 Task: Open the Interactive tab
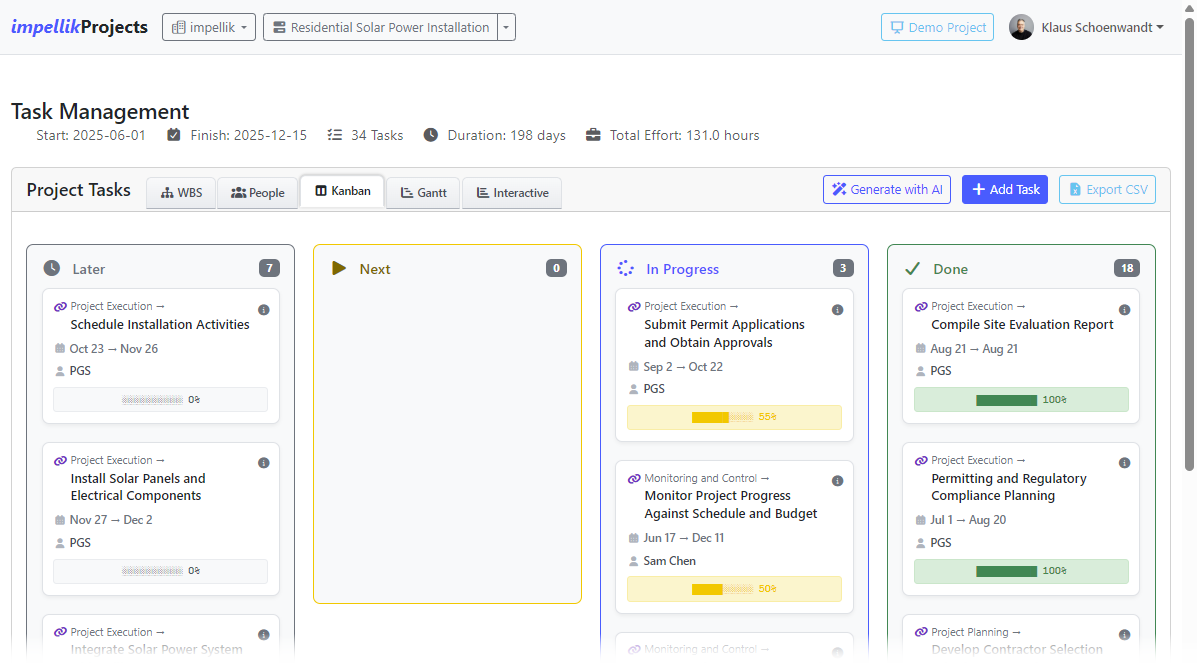512,193
